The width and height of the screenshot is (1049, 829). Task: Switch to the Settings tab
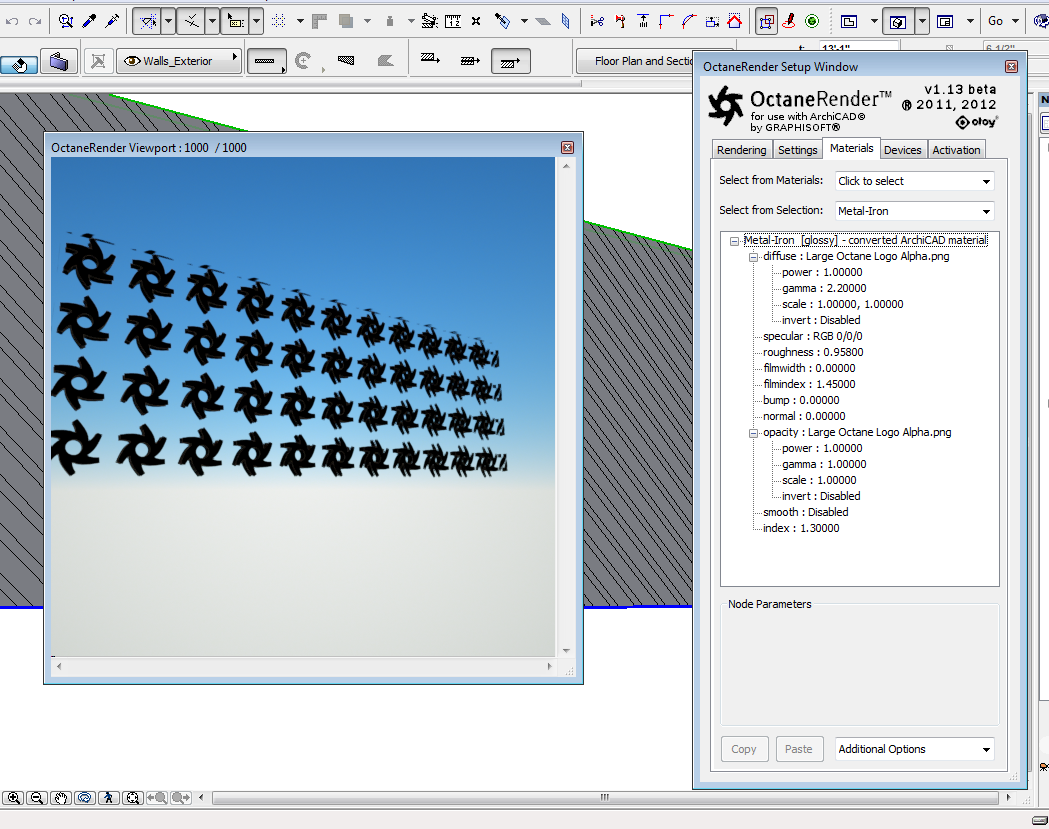797,150
